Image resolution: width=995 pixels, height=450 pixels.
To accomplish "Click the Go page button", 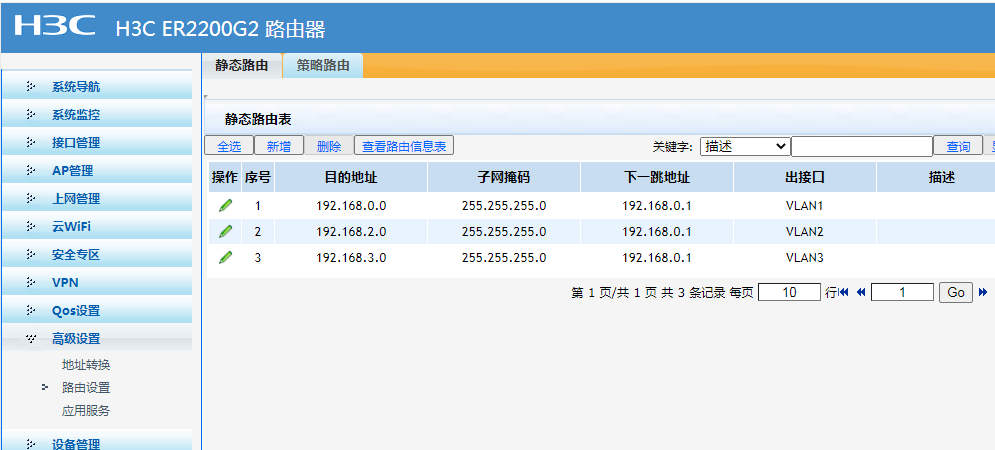I will click(956, 292).
